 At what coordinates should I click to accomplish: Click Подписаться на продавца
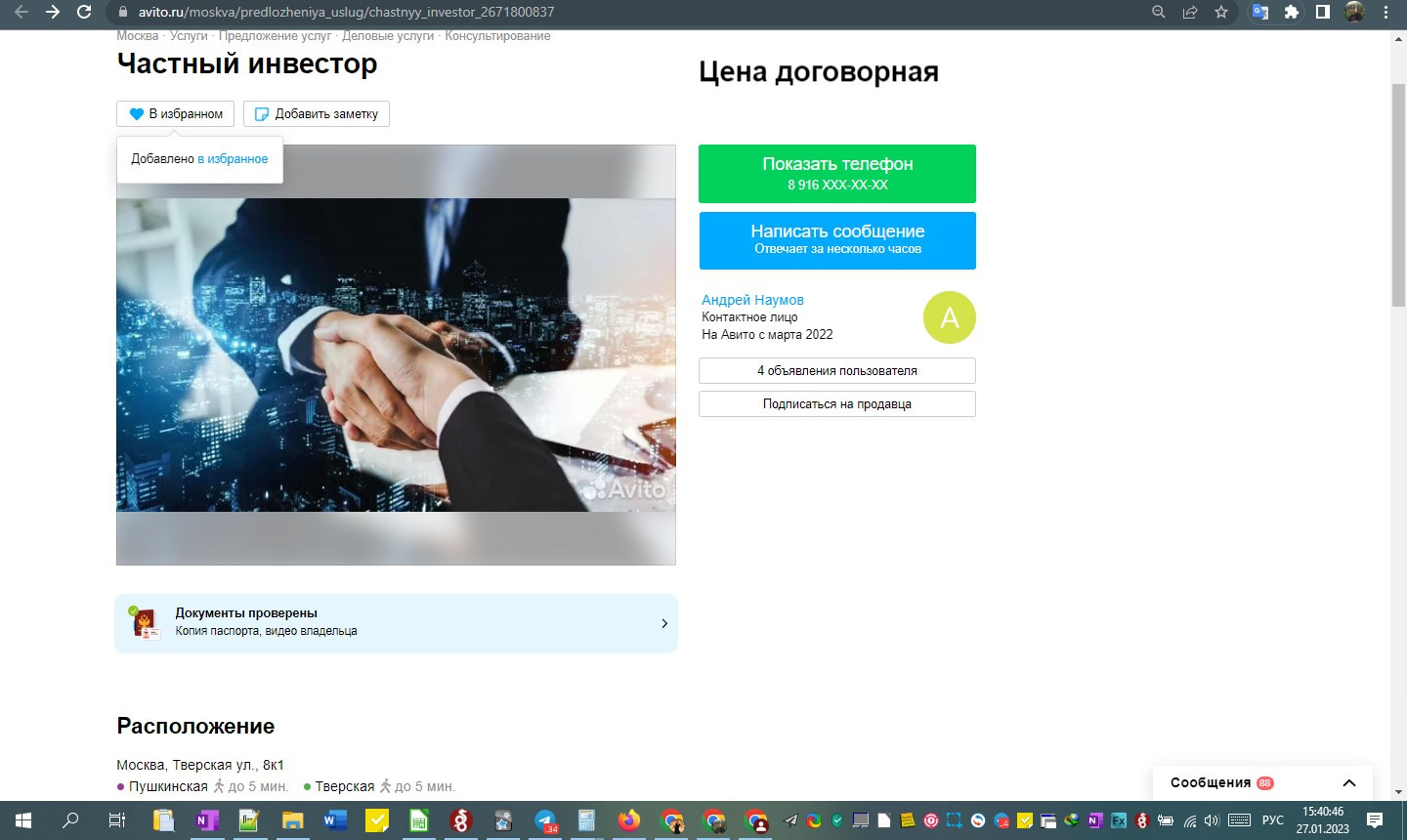[837, 403]
